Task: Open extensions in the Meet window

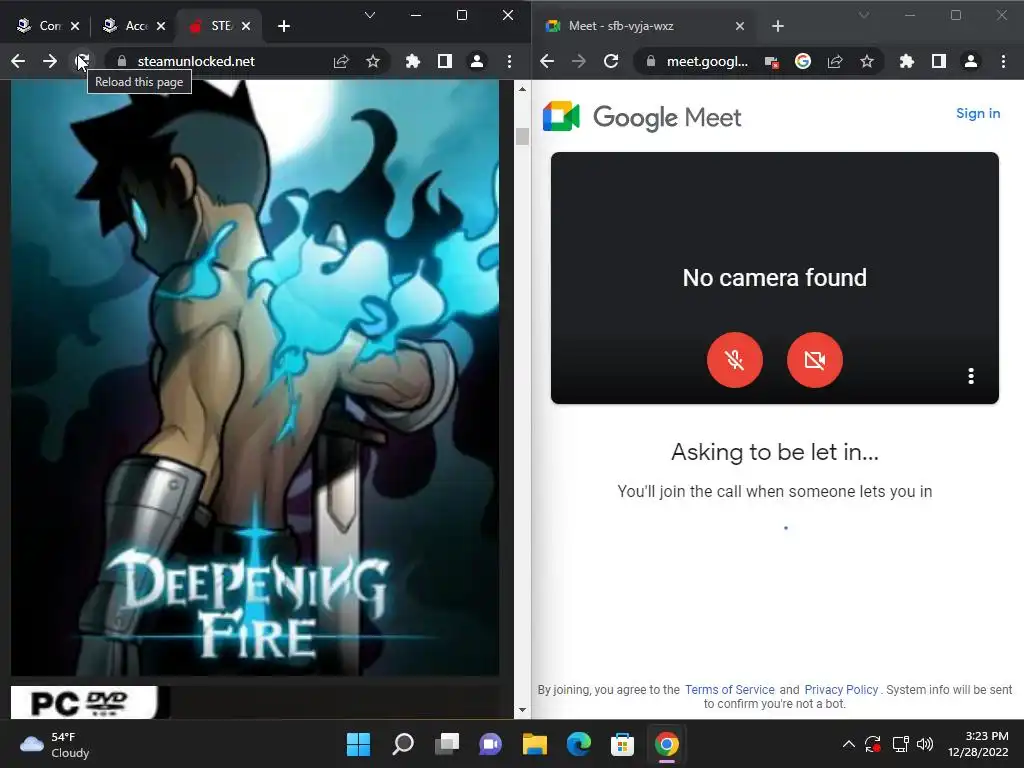Action: coord(906,61)
